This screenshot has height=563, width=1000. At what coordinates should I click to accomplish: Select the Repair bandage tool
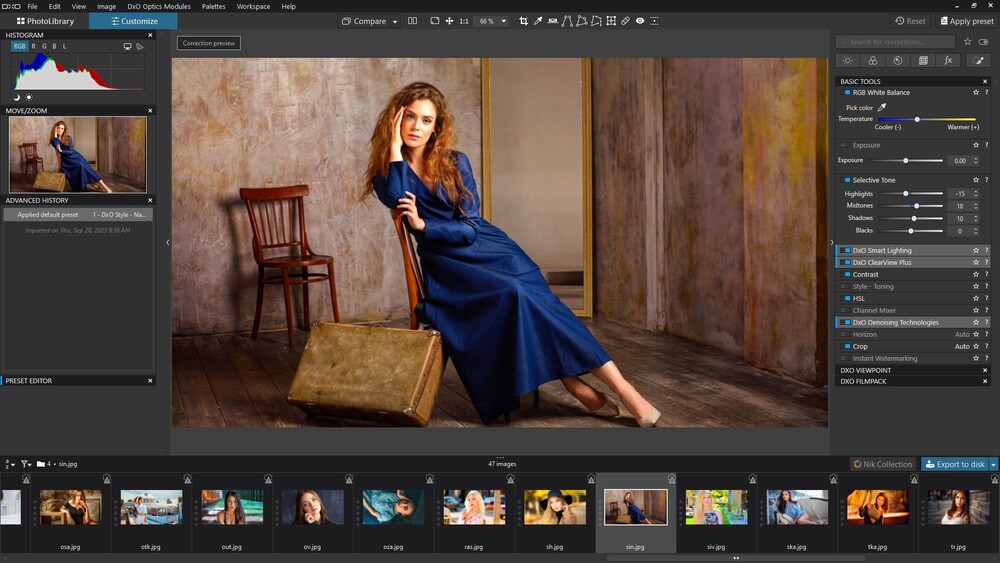point(626,21)
